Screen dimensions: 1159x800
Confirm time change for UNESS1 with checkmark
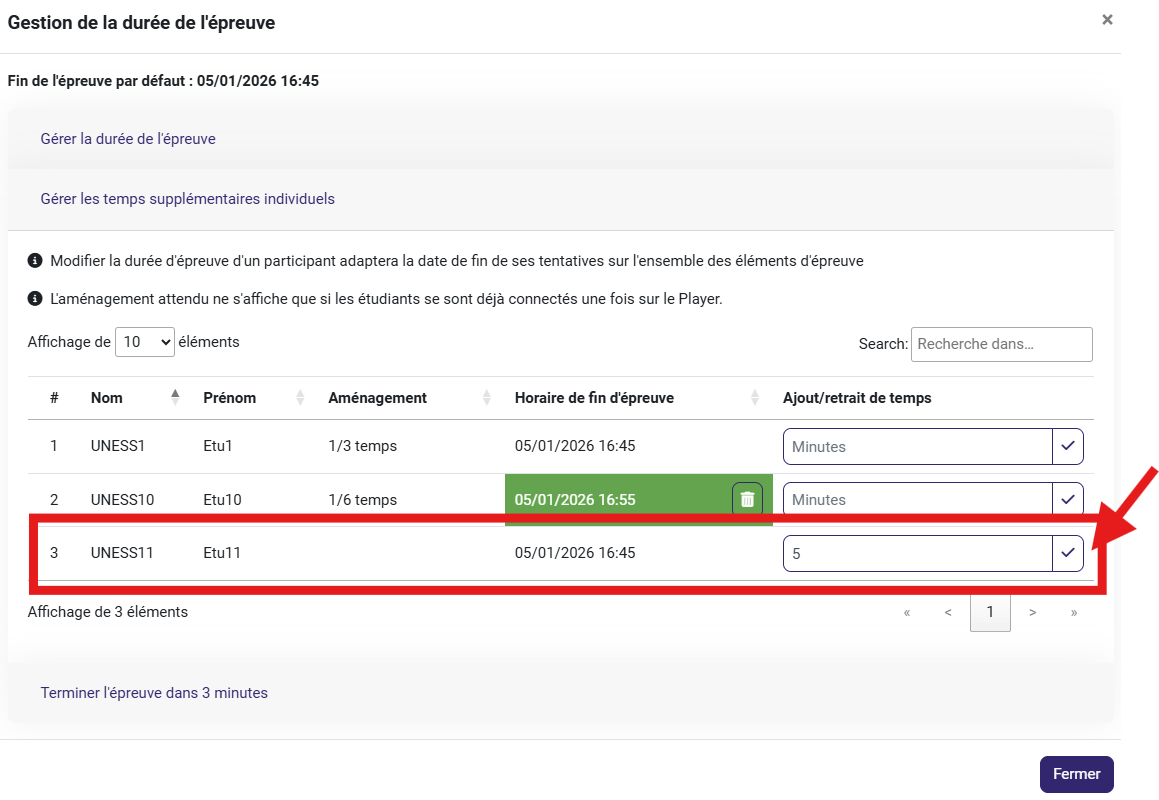(x=1068, y=446)
